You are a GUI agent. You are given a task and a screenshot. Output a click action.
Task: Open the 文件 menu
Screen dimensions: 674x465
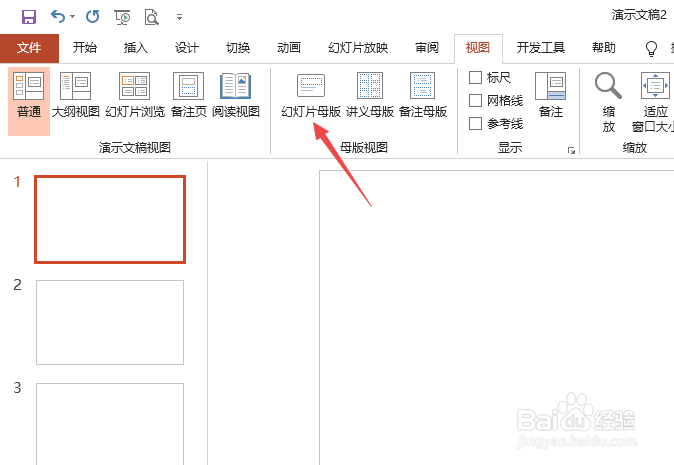point(29,48)
